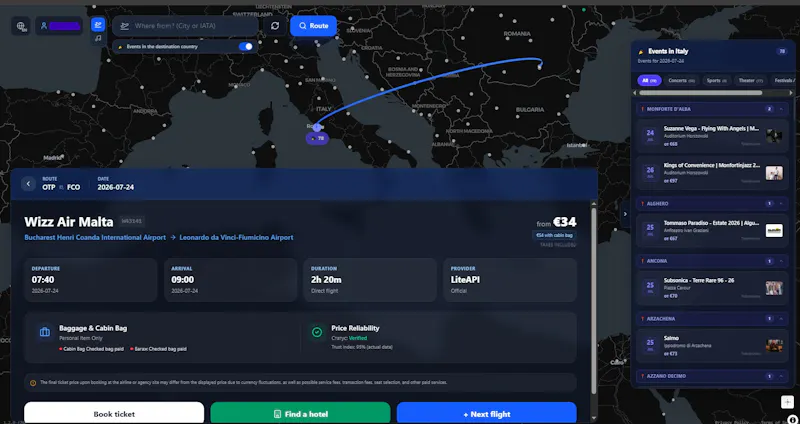Open Bucharest Henri Coanda International Airport link

click(x=95, y=237)
